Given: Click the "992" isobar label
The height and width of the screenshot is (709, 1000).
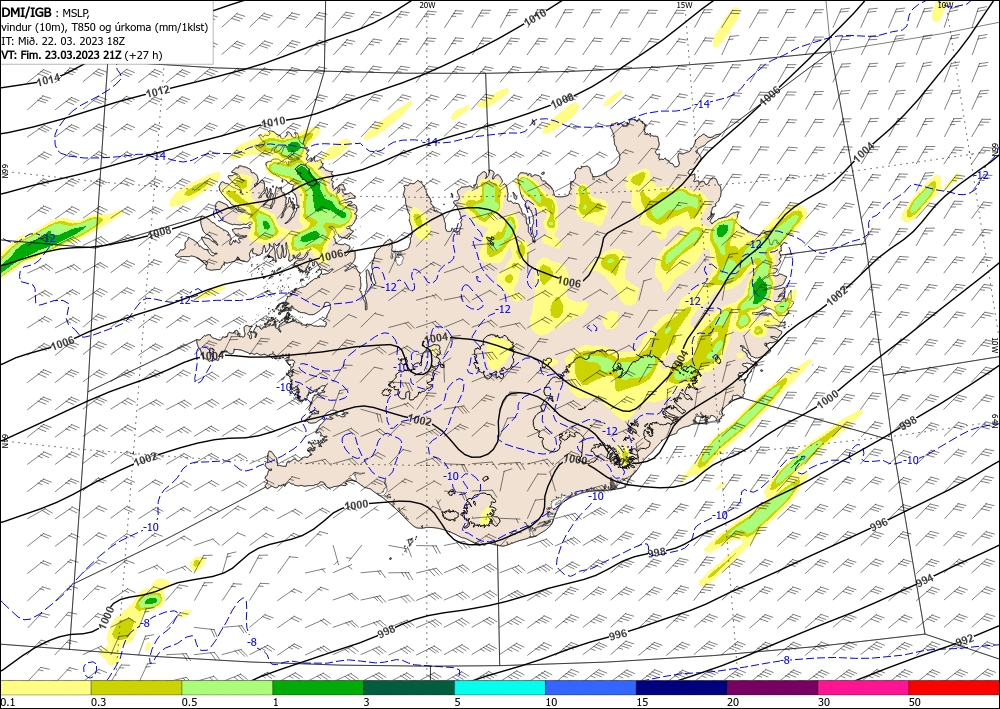Looking at the screenshot, I should click(x=965, y=640).
